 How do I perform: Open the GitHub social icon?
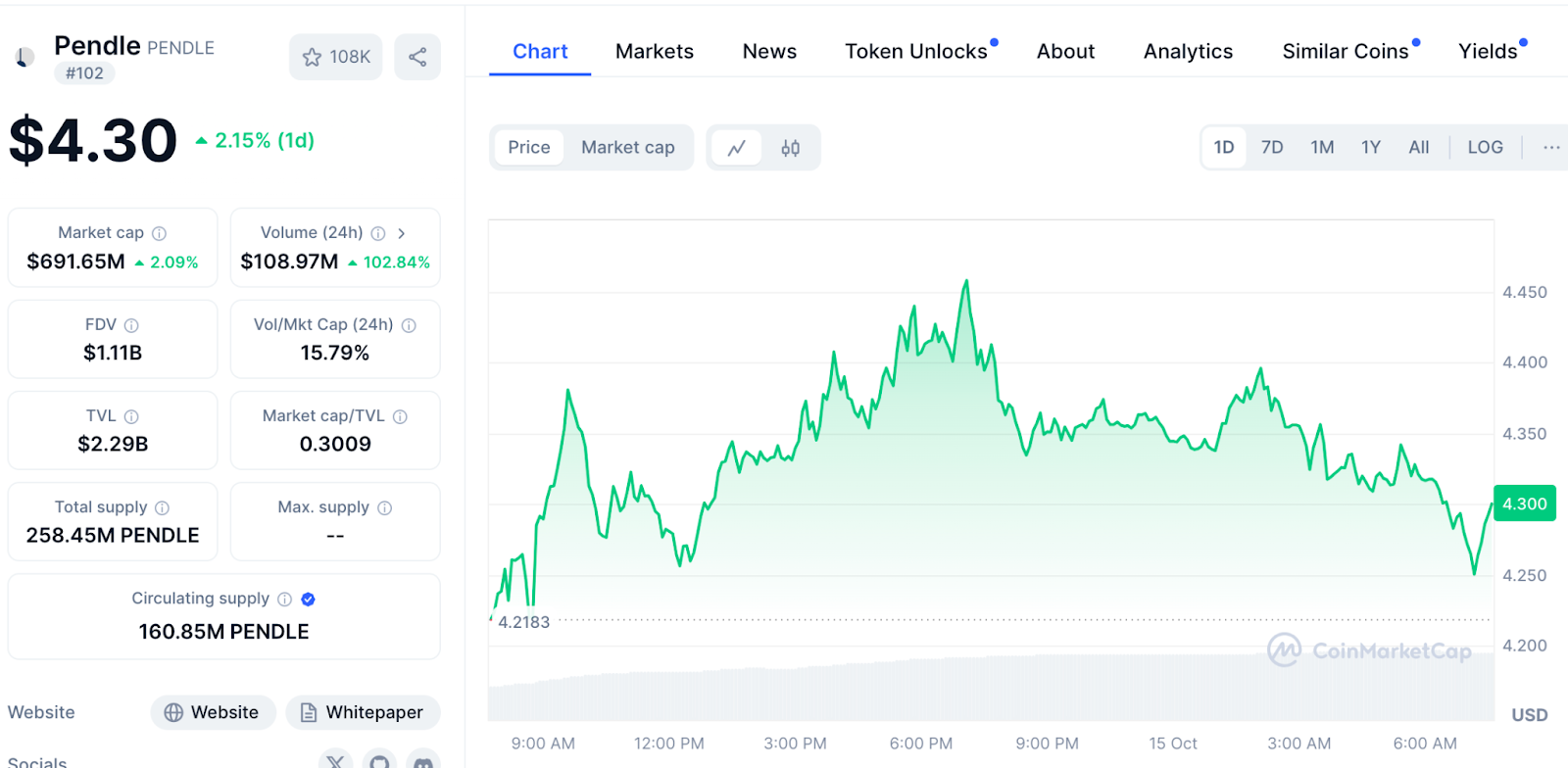[379, 760]
